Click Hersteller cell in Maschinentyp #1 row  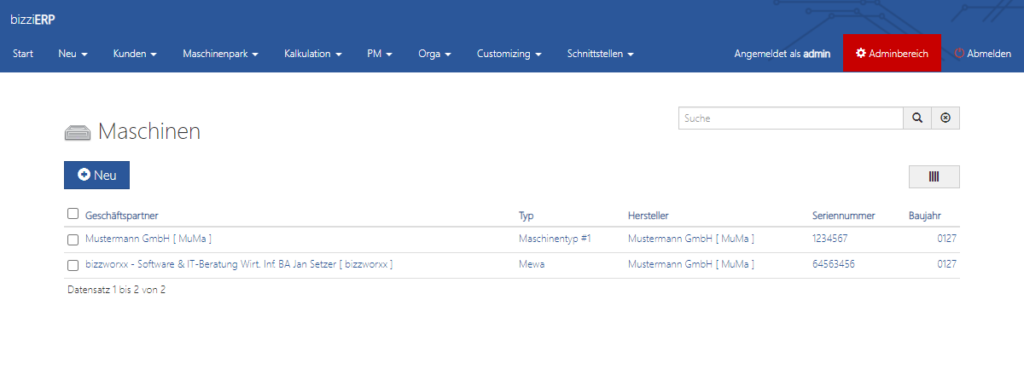(x=691, y=239)
